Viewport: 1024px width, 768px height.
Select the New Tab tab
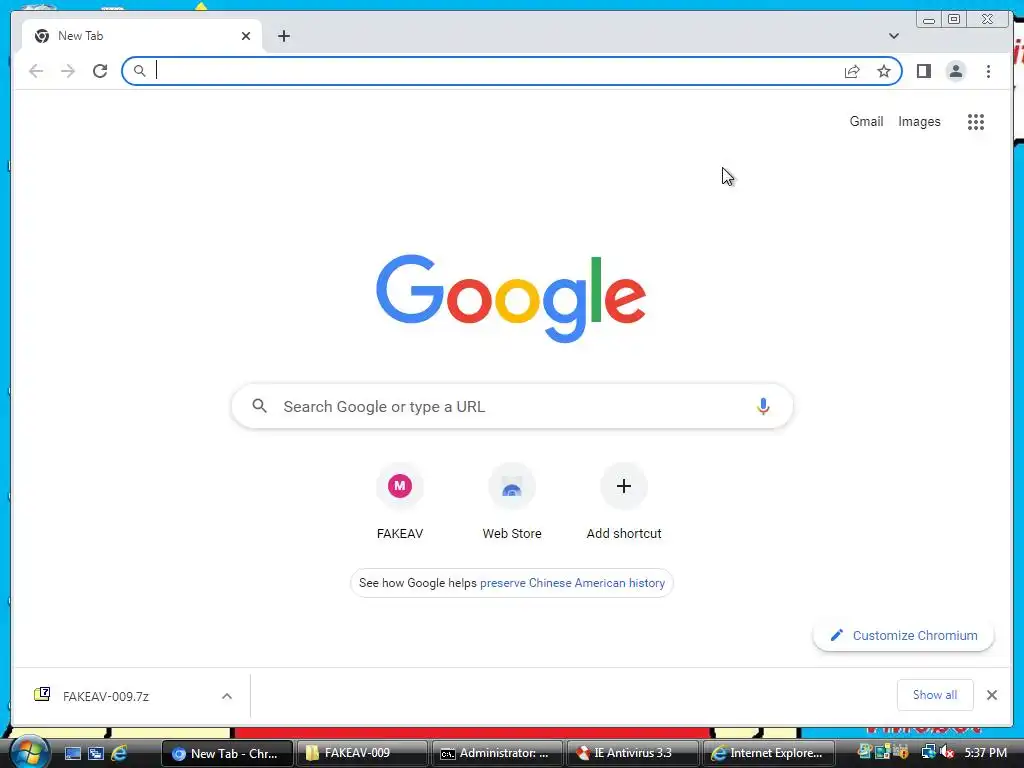point(142,36)
